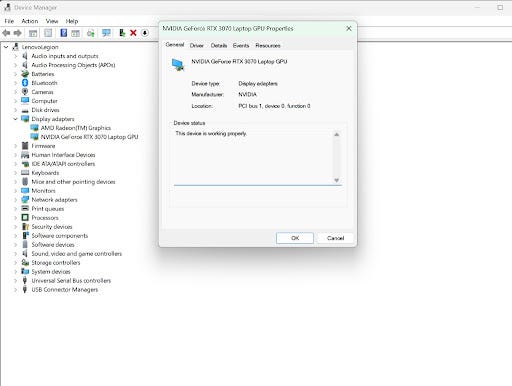The width and height of the screenshot is (512, 386).
Task: Select Audio Processing Objects (APOs)
Action: 73,65
